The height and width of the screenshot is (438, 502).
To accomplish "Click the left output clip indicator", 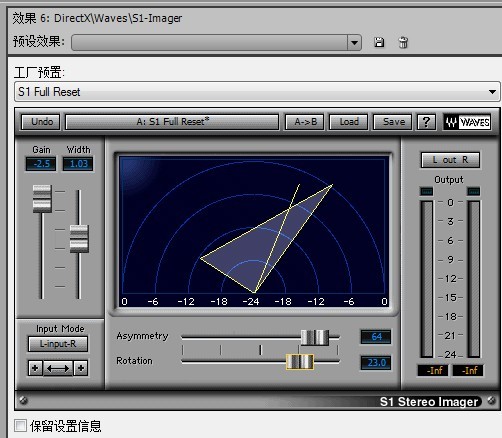I will (x=426, y=191).
